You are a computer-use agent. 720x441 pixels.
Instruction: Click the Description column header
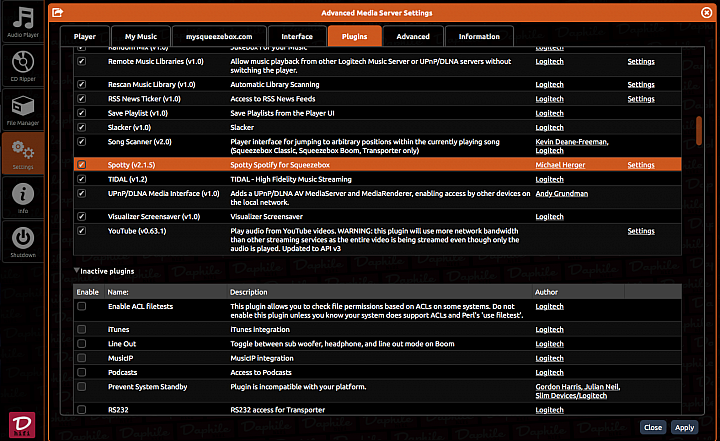click(x=248, y=292)
